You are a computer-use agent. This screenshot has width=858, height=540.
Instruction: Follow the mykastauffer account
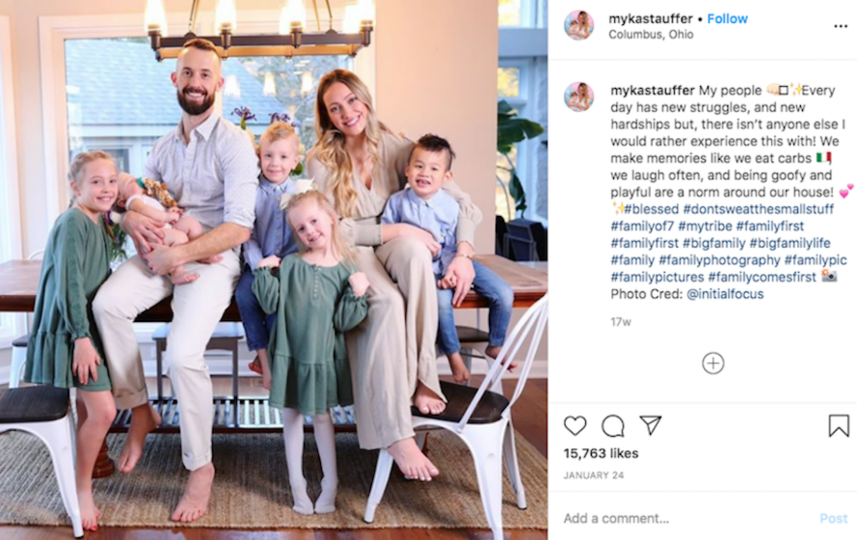tap(727, 19)
